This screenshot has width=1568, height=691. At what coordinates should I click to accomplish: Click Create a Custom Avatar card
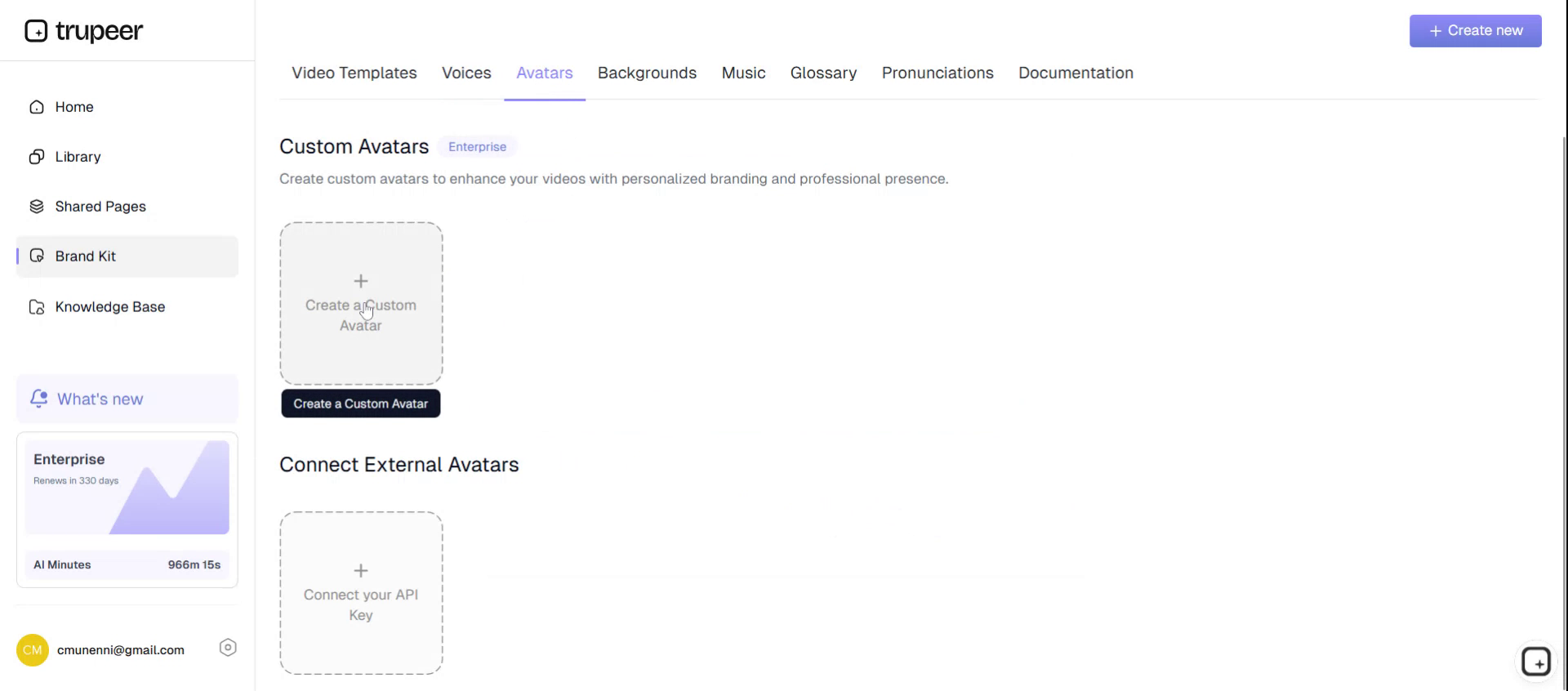(x=361, y=303)
